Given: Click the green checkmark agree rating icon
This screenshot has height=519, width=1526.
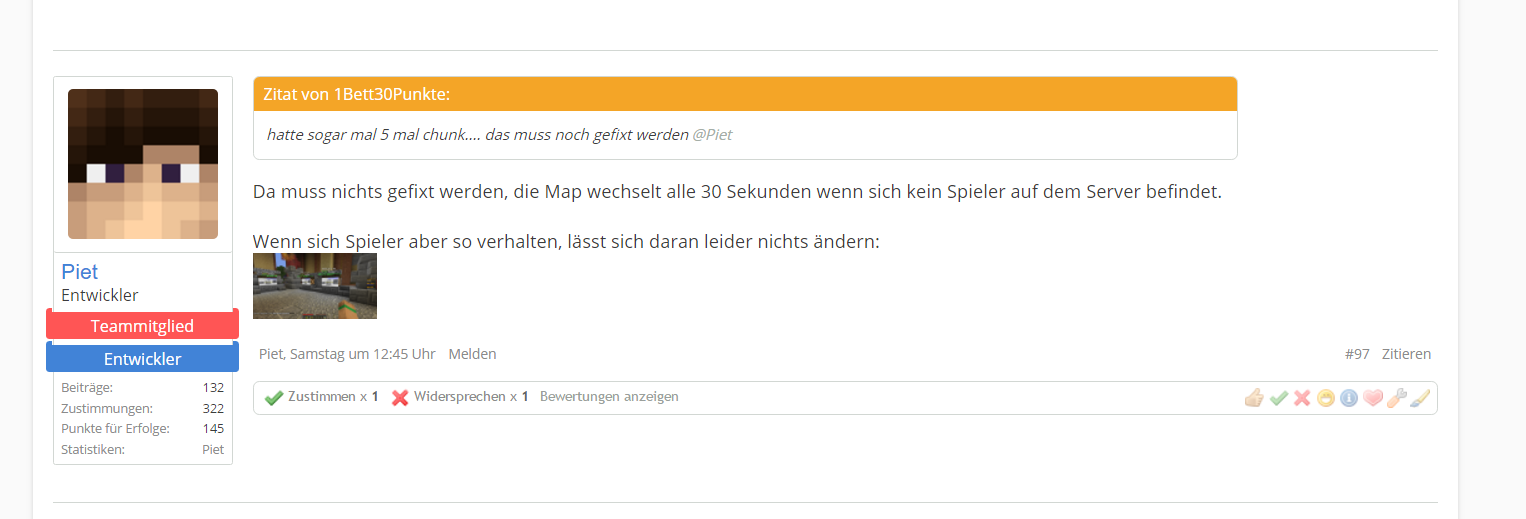Looking at the screenshot, I should 1278,398.
